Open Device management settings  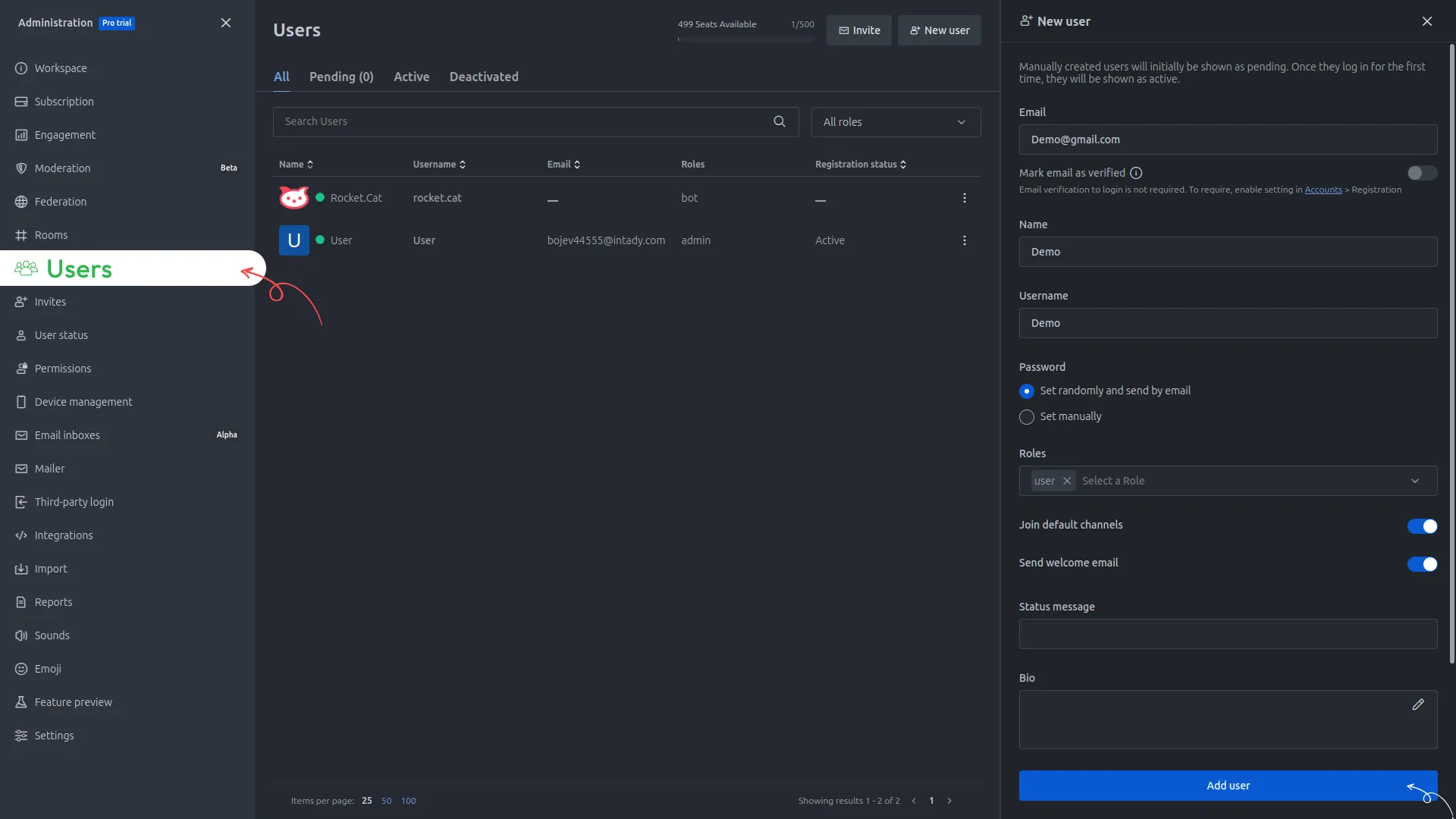click(83, 401)
